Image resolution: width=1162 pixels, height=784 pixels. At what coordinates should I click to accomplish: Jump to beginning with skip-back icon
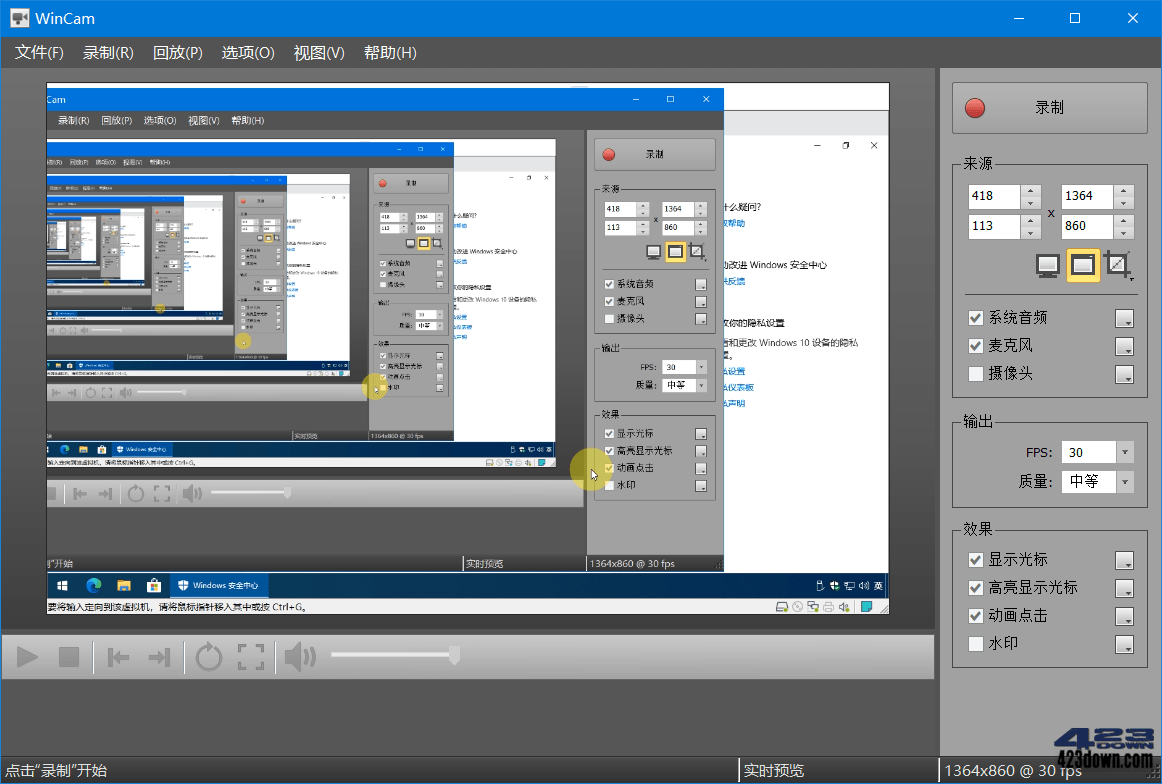[x=118, y=657]
